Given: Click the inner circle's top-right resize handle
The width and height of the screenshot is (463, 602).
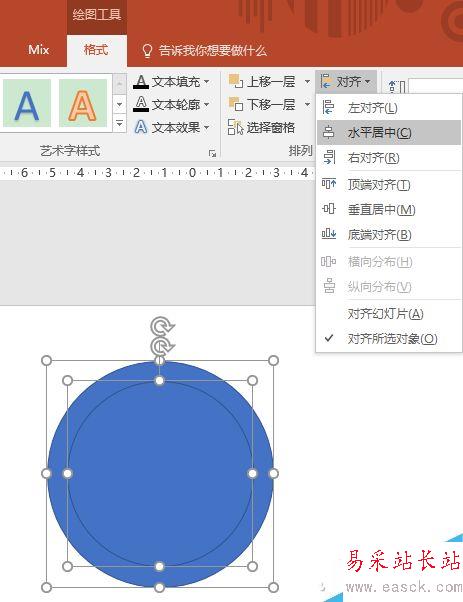Looking at the screenshot, I should [x=252, y=380].
